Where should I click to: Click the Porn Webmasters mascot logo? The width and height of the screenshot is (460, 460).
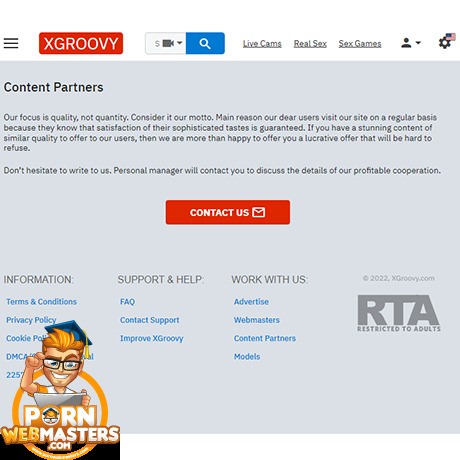[x=60, y=390]
